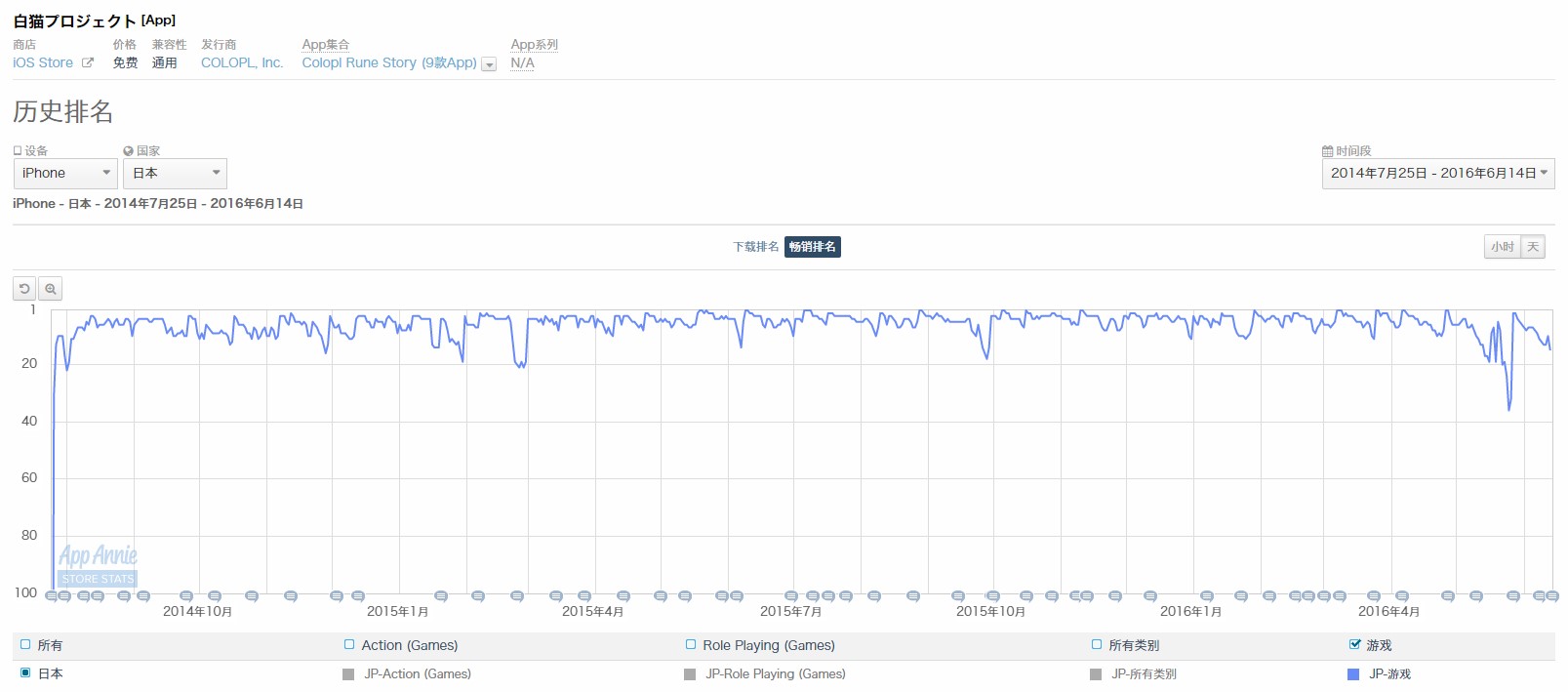1568x692 pixels.
Task: Check the 所有类别 checkbox
Action: [x=1097, y=644]
